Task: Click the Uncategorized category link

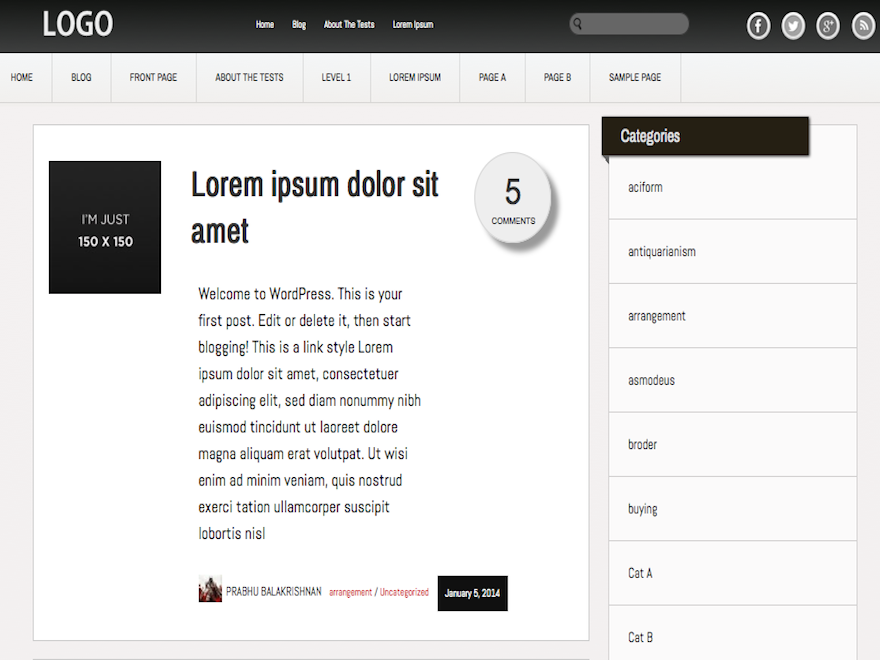Action: [404, 591]
